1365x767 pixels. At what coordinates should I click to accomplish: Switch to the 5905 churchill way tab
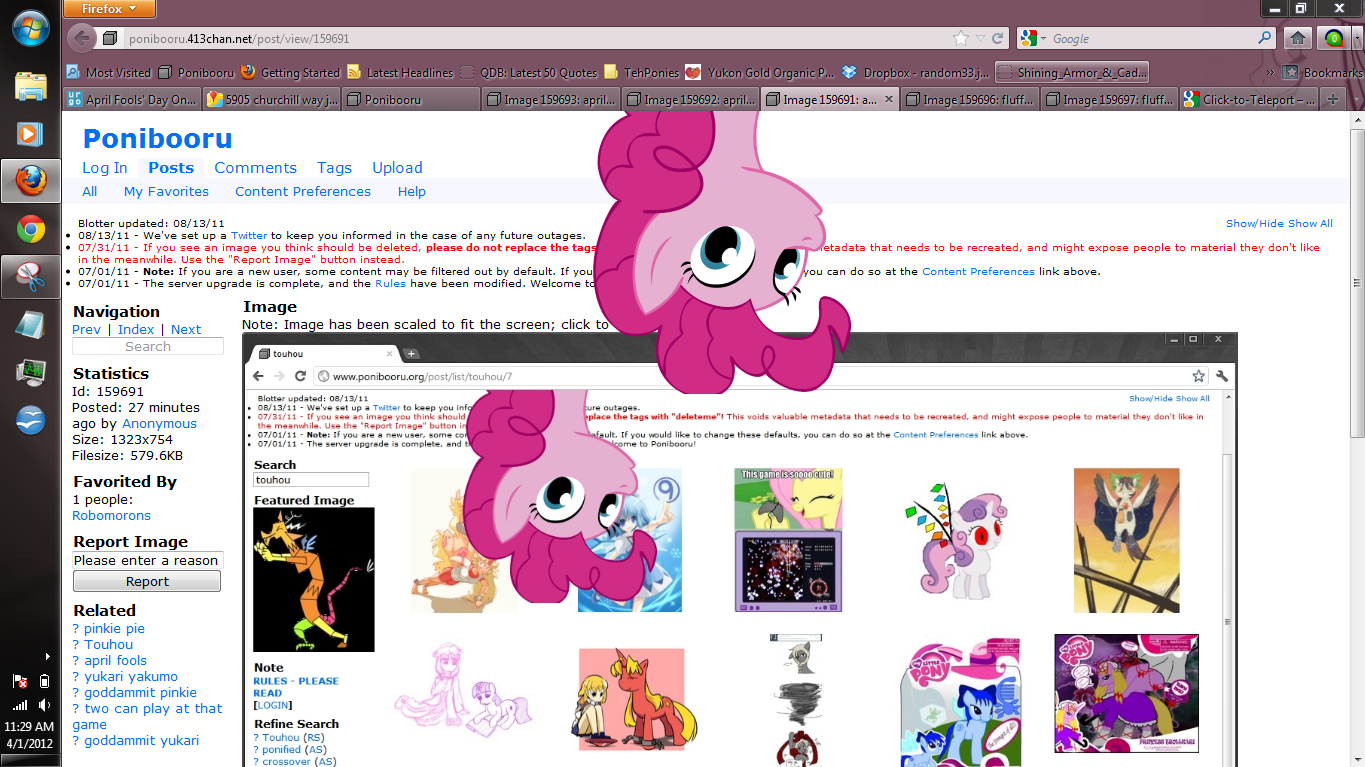click(x=271, y=99)
